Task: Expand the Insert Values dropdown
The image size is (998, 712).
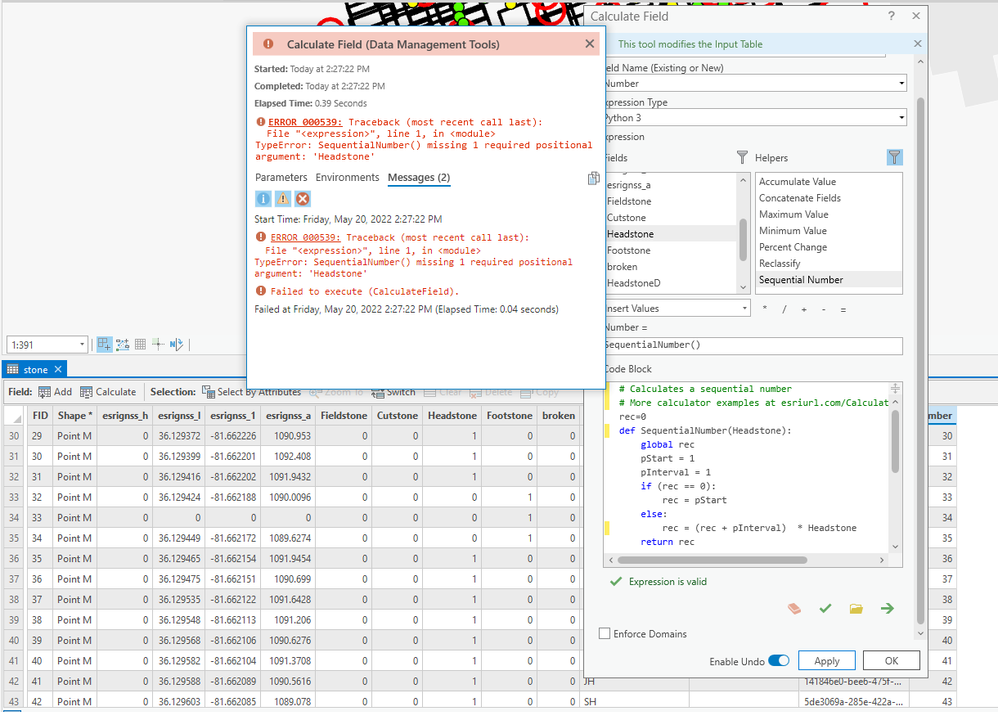Action: (x=676, y=309)
